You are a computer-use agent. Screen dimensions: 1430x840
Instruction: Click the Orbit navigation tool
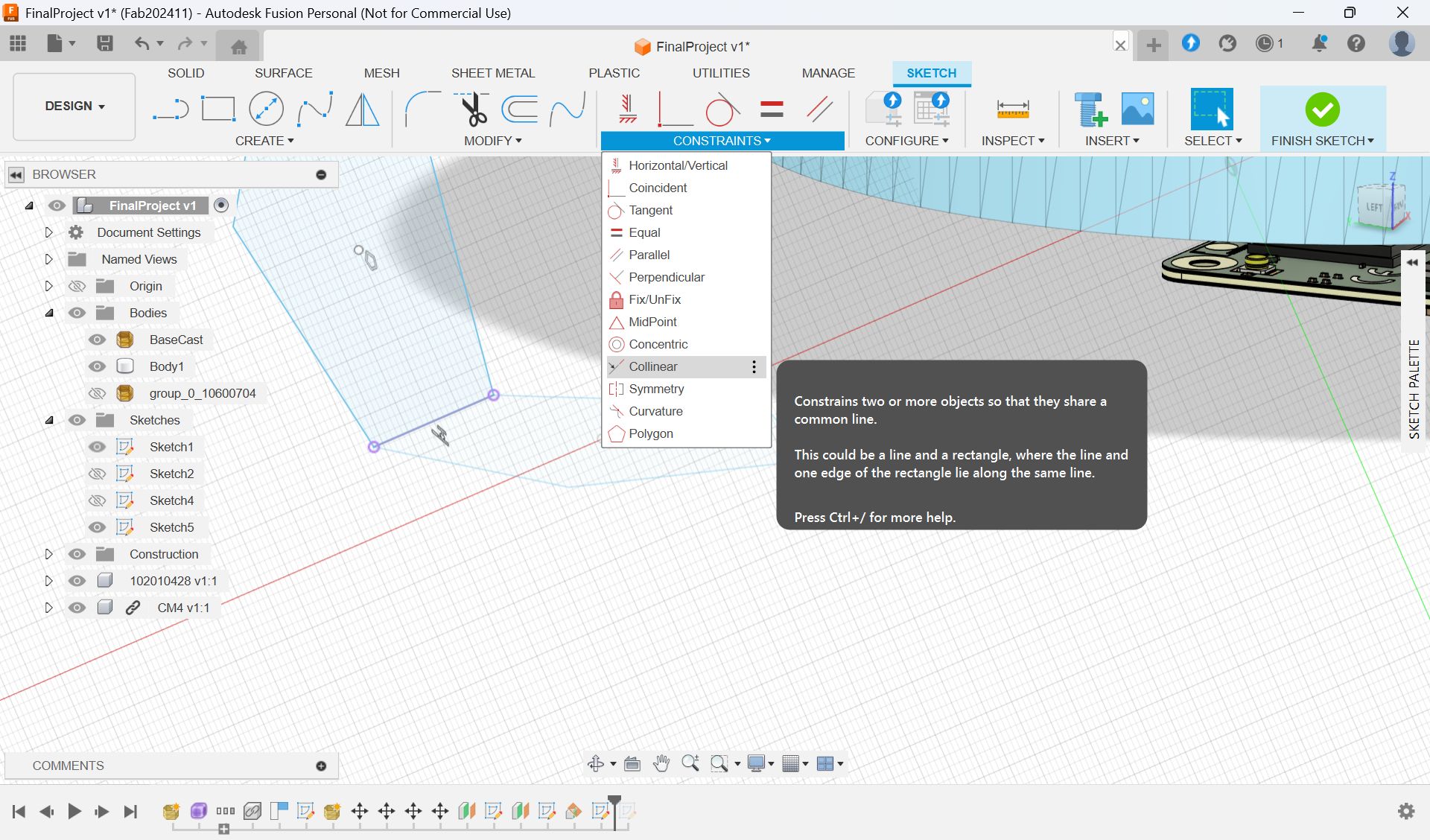pyautogui.click(x=596, y=763)
